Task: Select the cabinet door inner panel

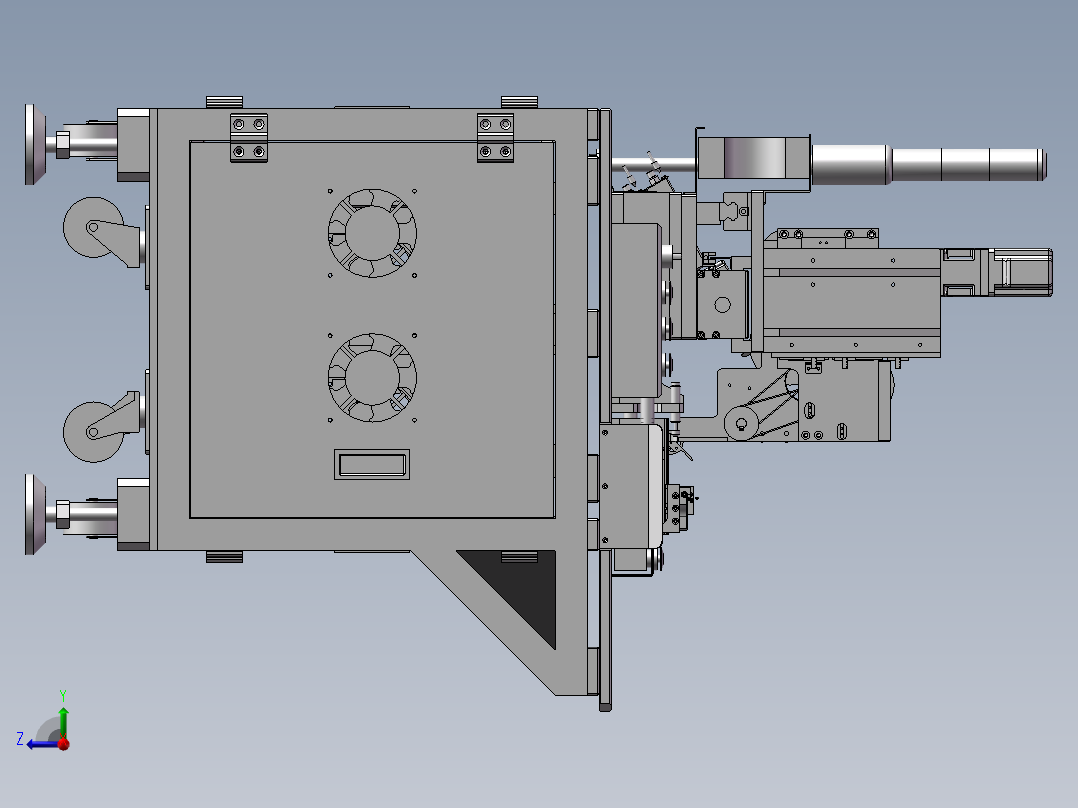Action: (372, 329)
